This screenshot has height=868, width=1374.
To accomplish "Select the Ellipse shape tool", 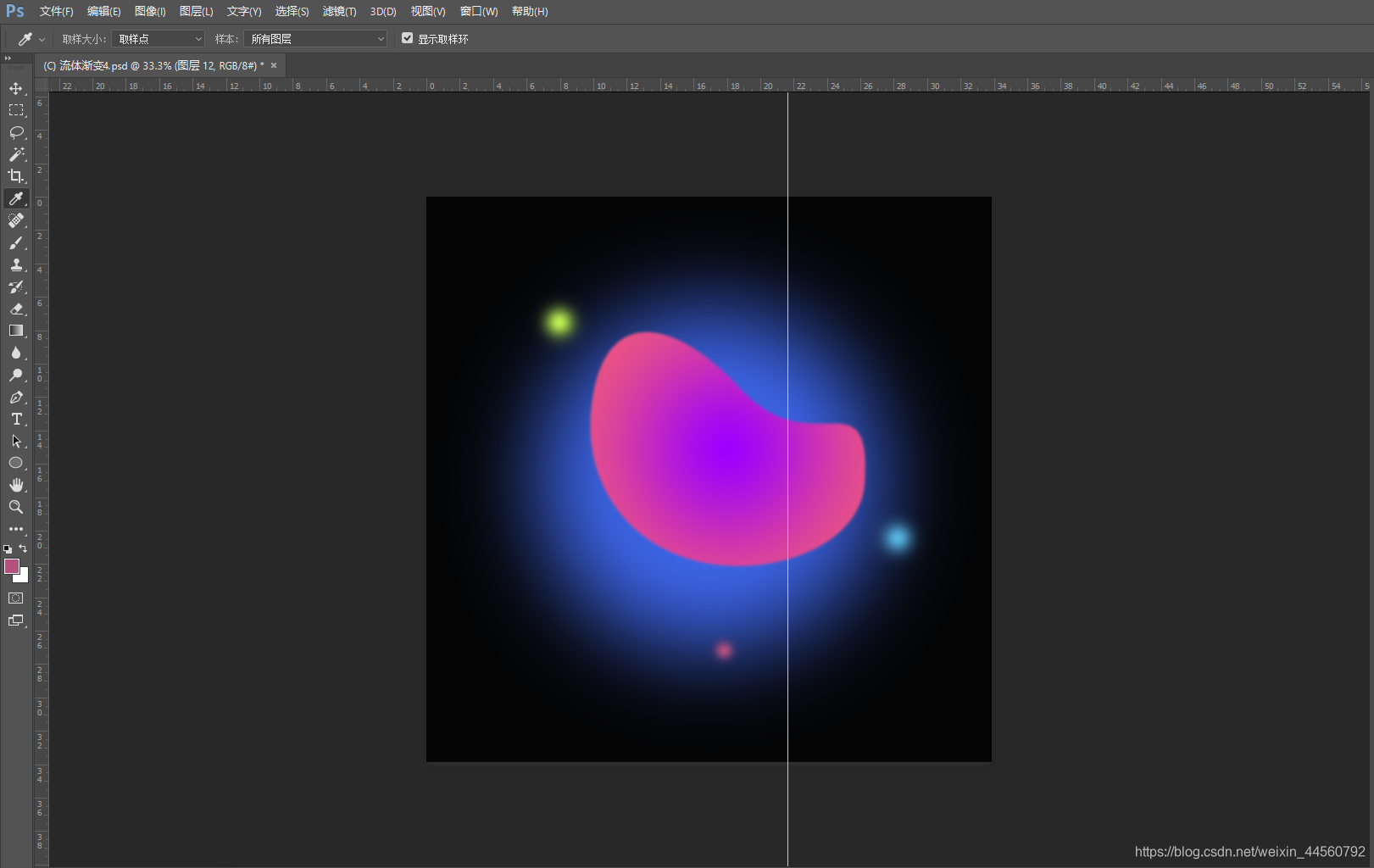I will pos(16,463).
